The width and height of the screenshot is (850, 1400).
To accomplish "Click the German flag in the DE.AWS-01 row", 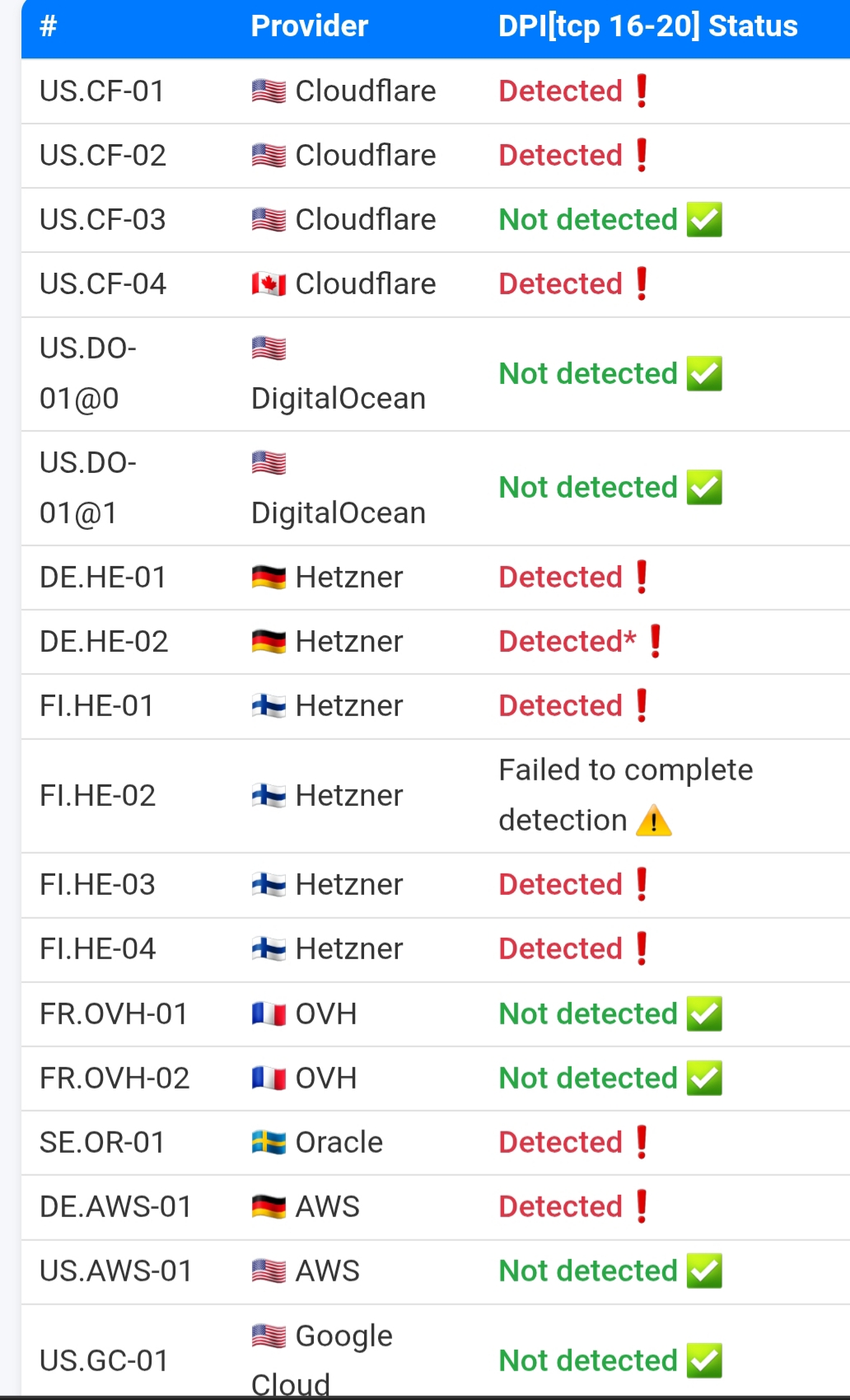I will [269, 1207].
